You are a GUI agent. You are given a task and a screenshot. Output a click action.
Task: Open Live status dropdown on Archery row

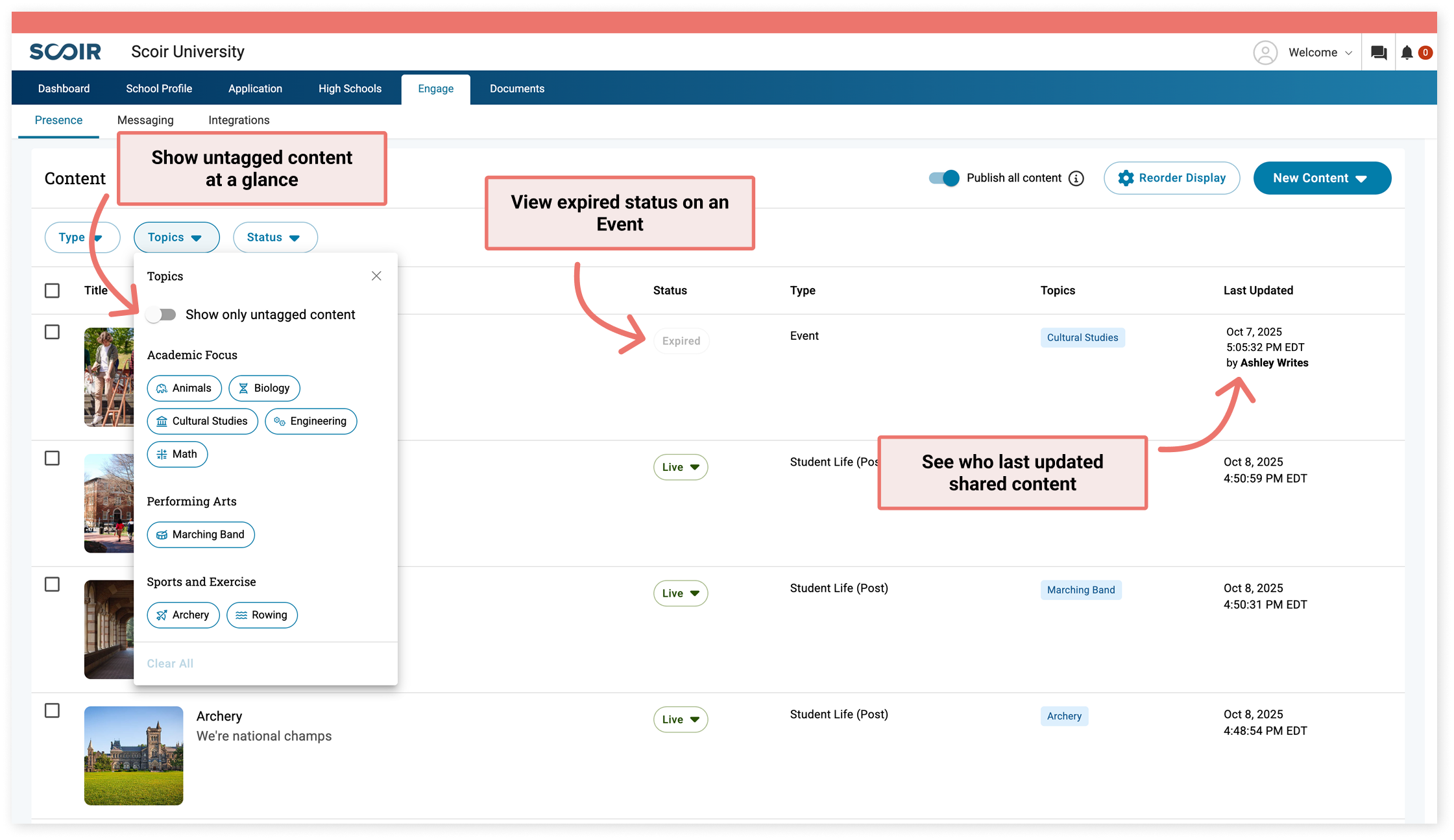click(680, 719)
